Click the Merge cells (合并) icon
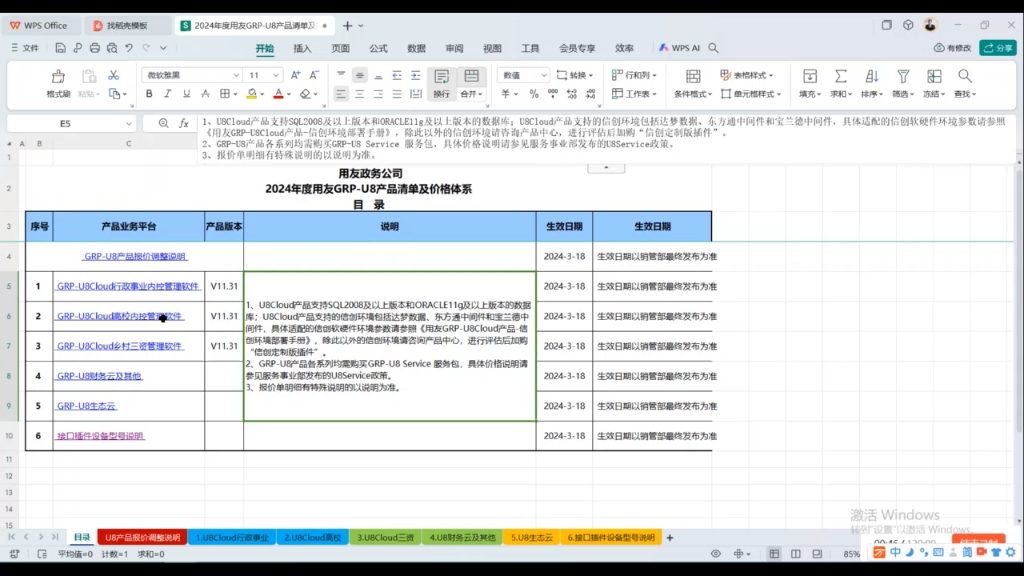Viewport: 1024px width, 576px height. click(471, 76)
